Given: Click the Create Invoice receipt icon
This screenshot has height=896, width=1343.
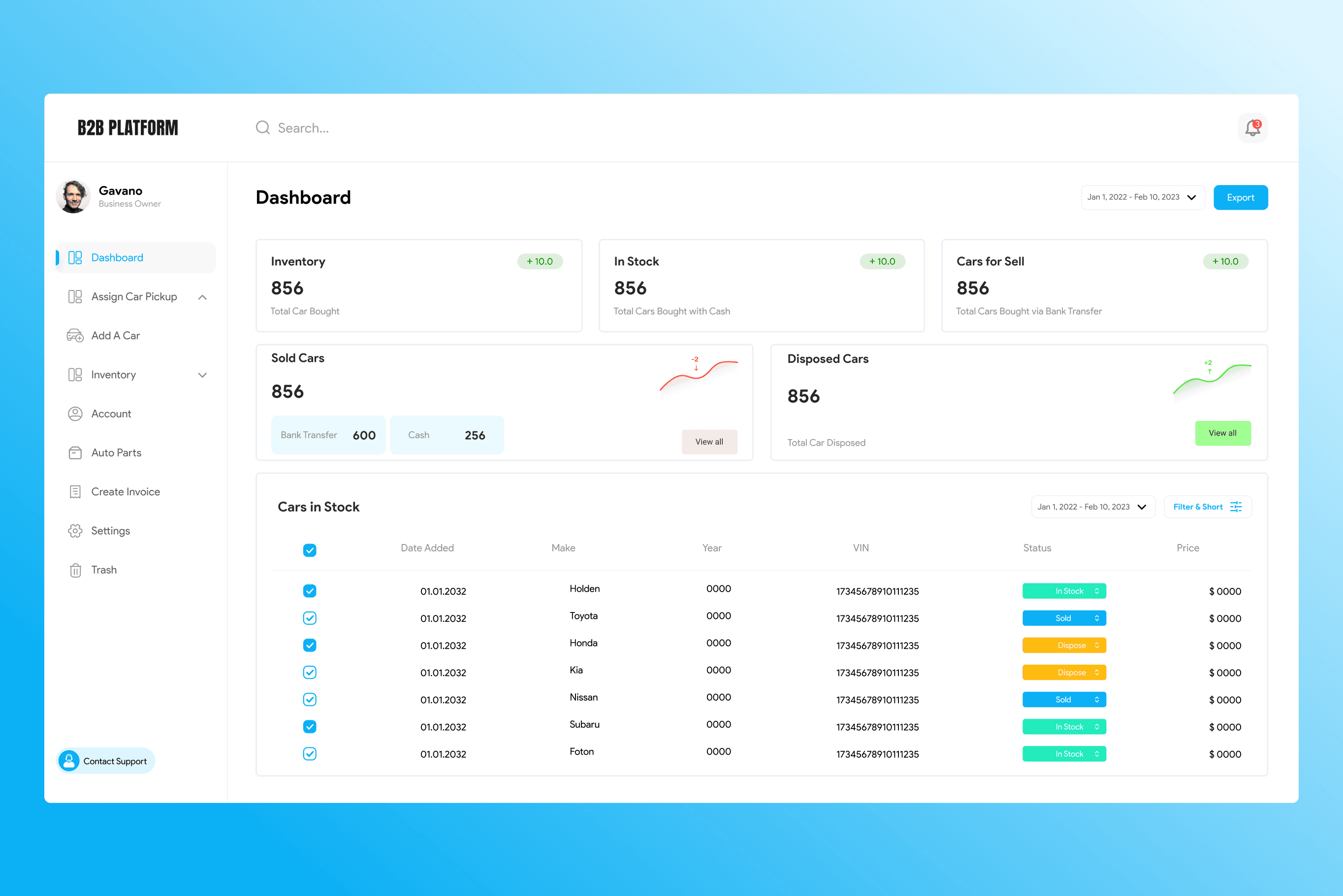Looking at the screenshot, I should 75,492.
